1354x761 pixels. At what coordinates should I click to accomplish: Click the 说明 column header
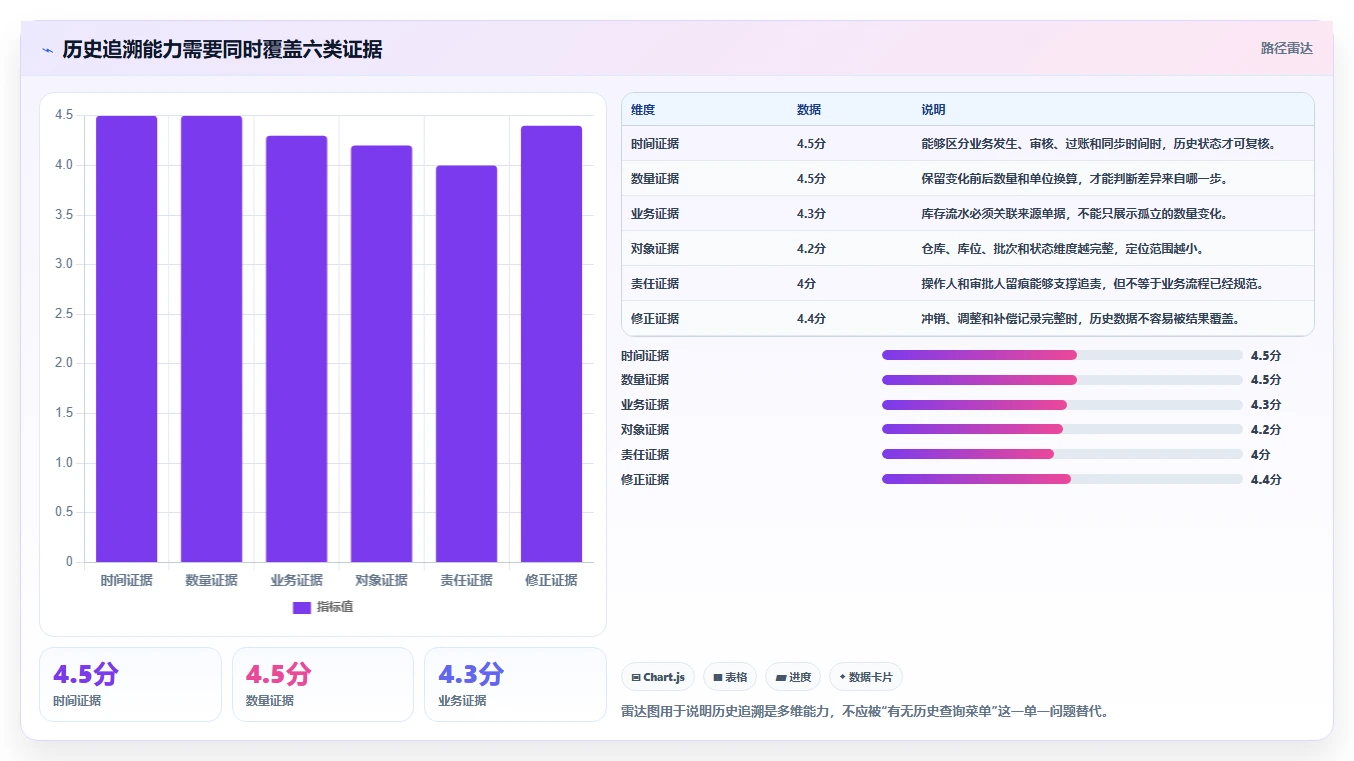pos(933,110)
